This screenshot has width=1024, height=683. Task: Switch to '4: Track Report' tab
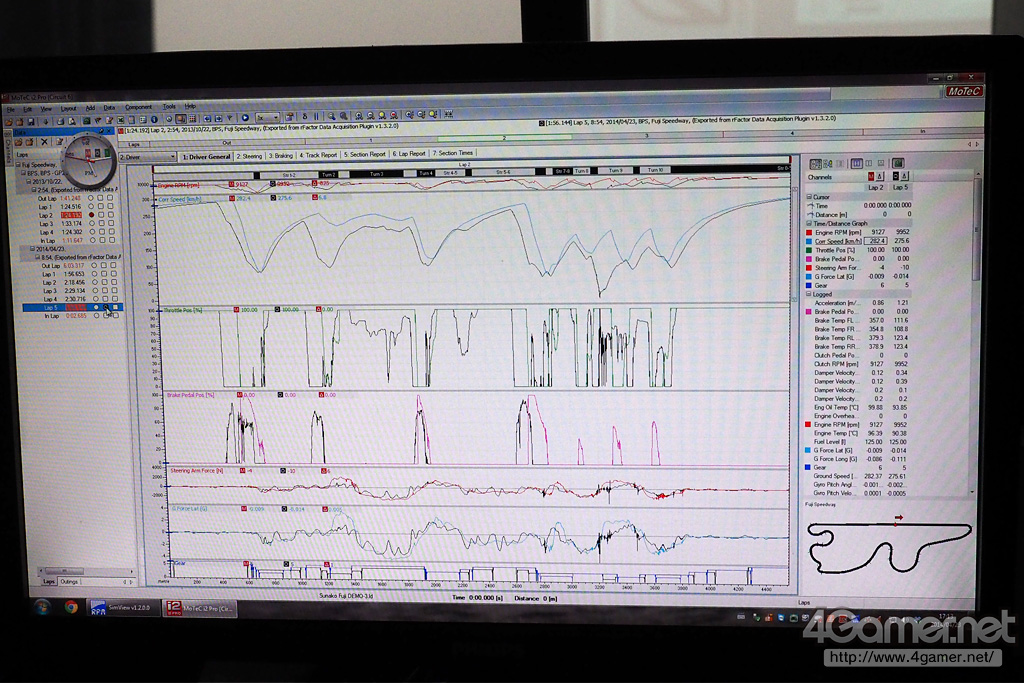tap(318, 155)
